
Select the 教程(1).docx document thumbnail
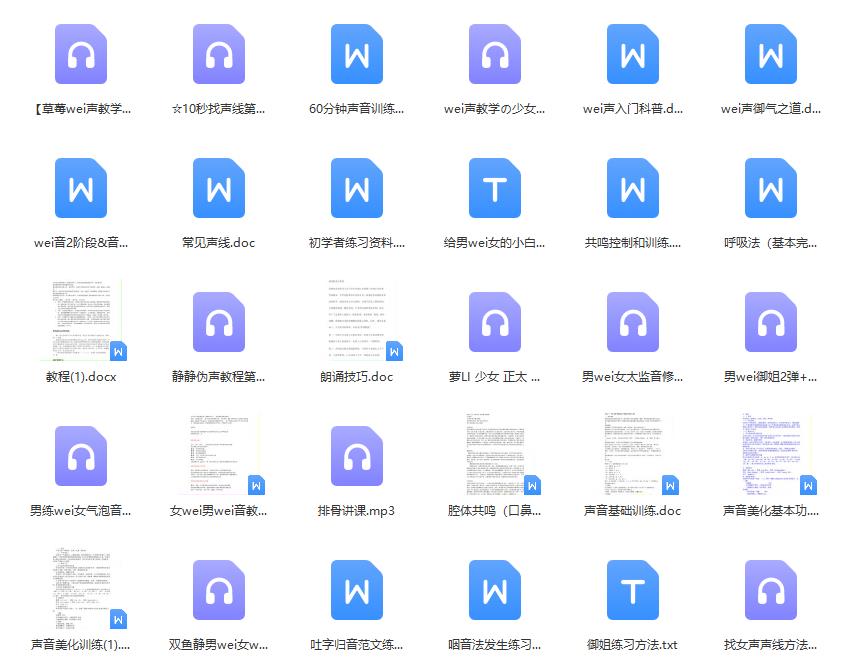point(86,320)
